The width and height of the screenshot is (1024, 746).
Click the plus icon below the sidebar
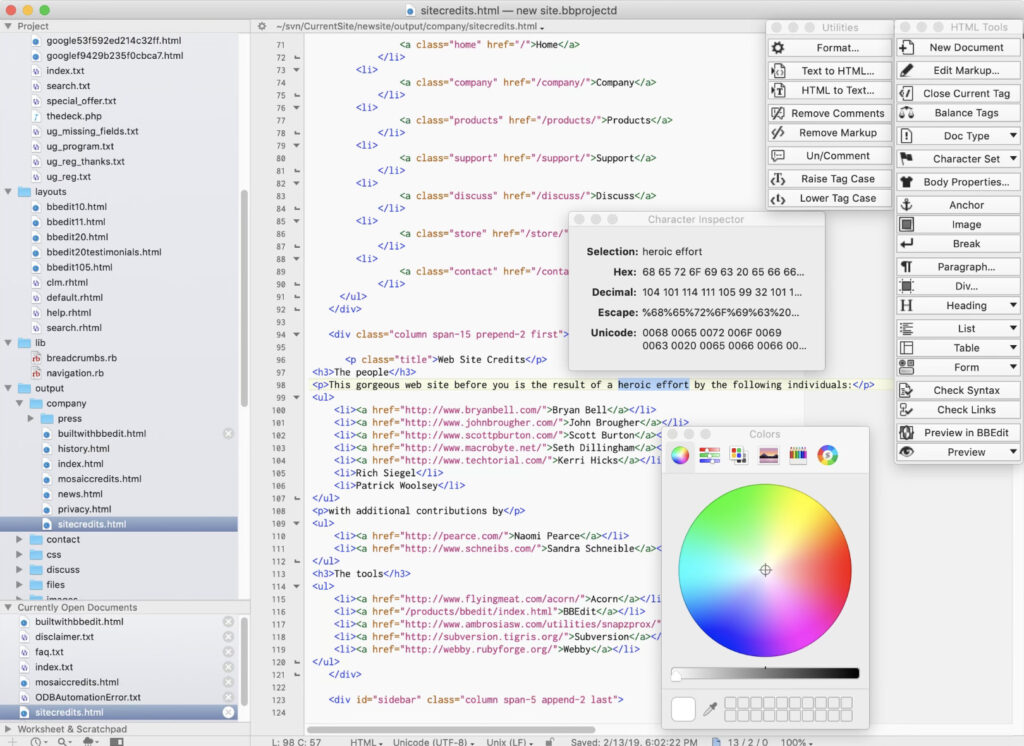click(x=10, y=741)
